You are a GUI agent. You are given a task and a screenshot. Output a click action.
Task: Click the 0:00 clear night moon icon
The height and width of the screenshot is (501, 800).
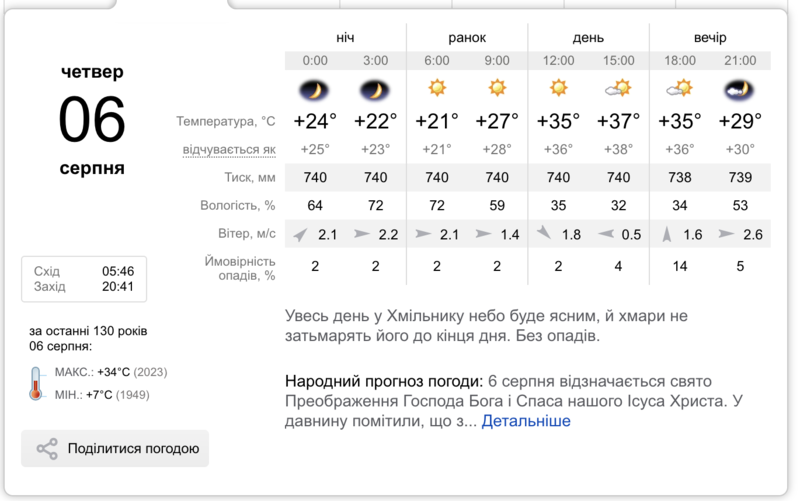314,90
